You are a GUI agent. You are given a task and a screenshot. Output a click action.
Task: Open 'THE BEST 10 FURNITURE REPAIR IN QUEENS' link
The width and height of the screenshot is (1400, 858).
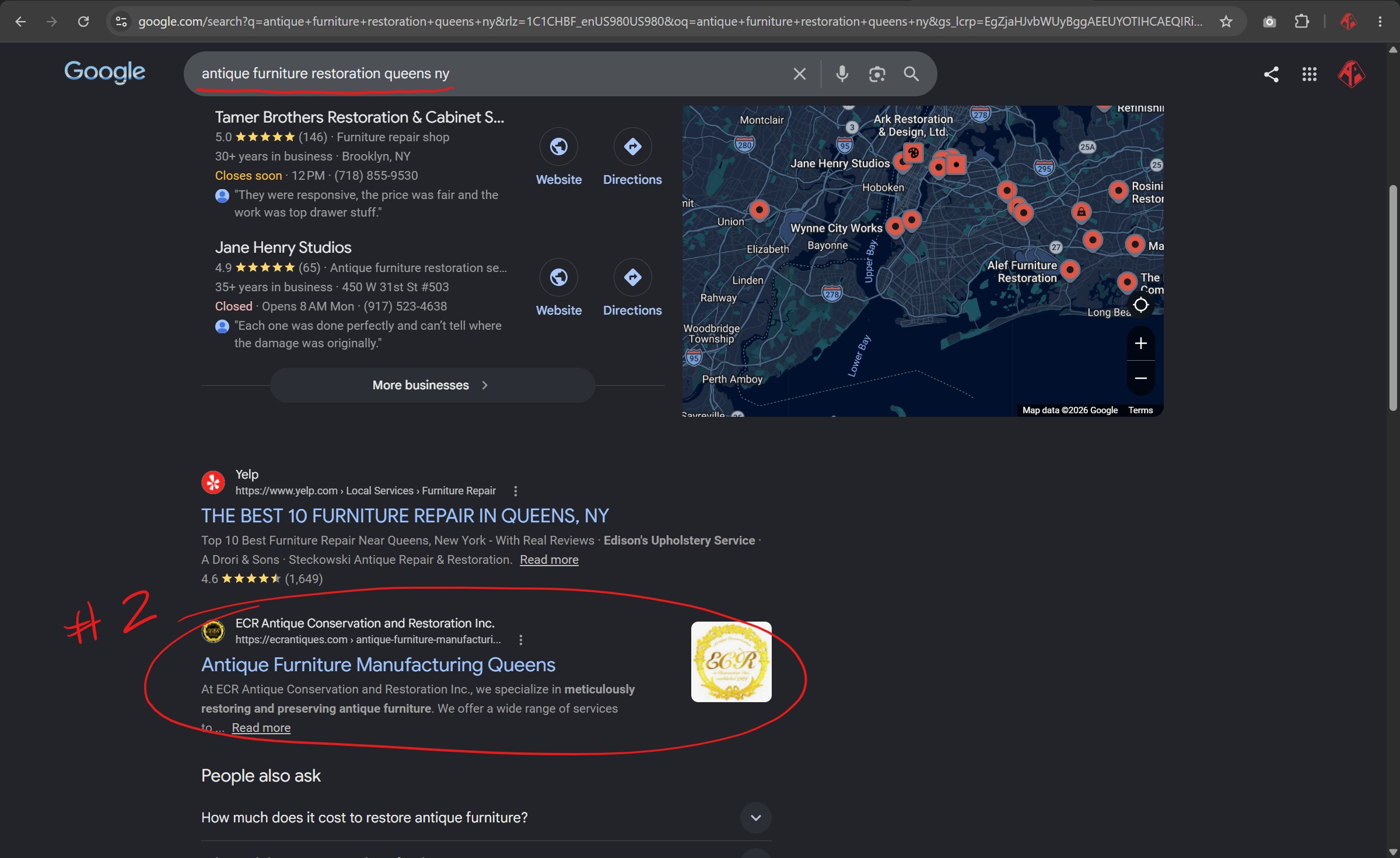point(405,516)
